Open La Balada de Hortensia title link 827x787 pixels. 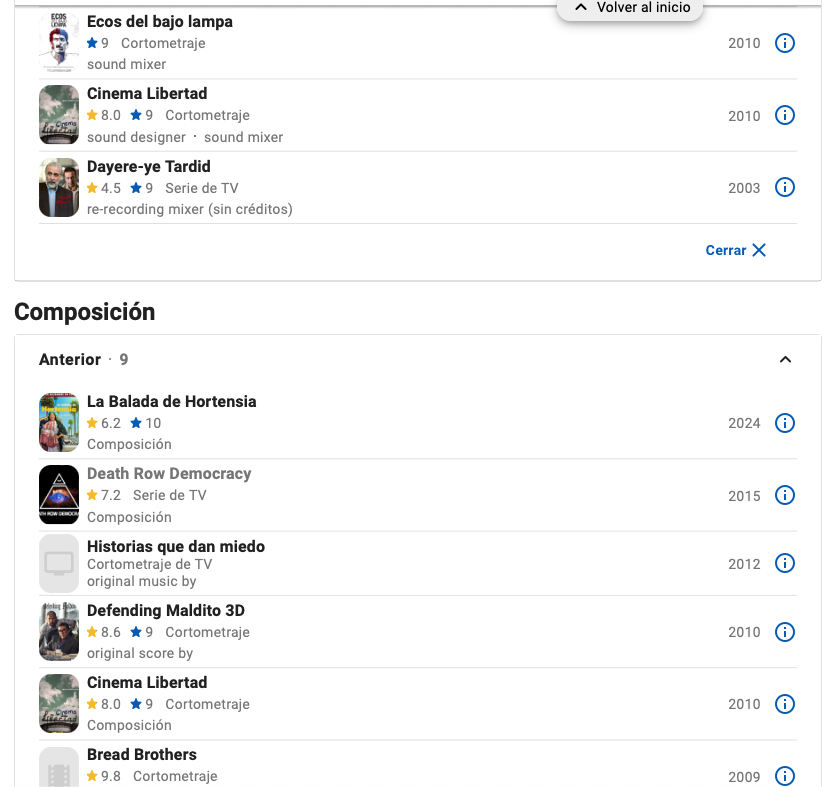coord(171,401)
